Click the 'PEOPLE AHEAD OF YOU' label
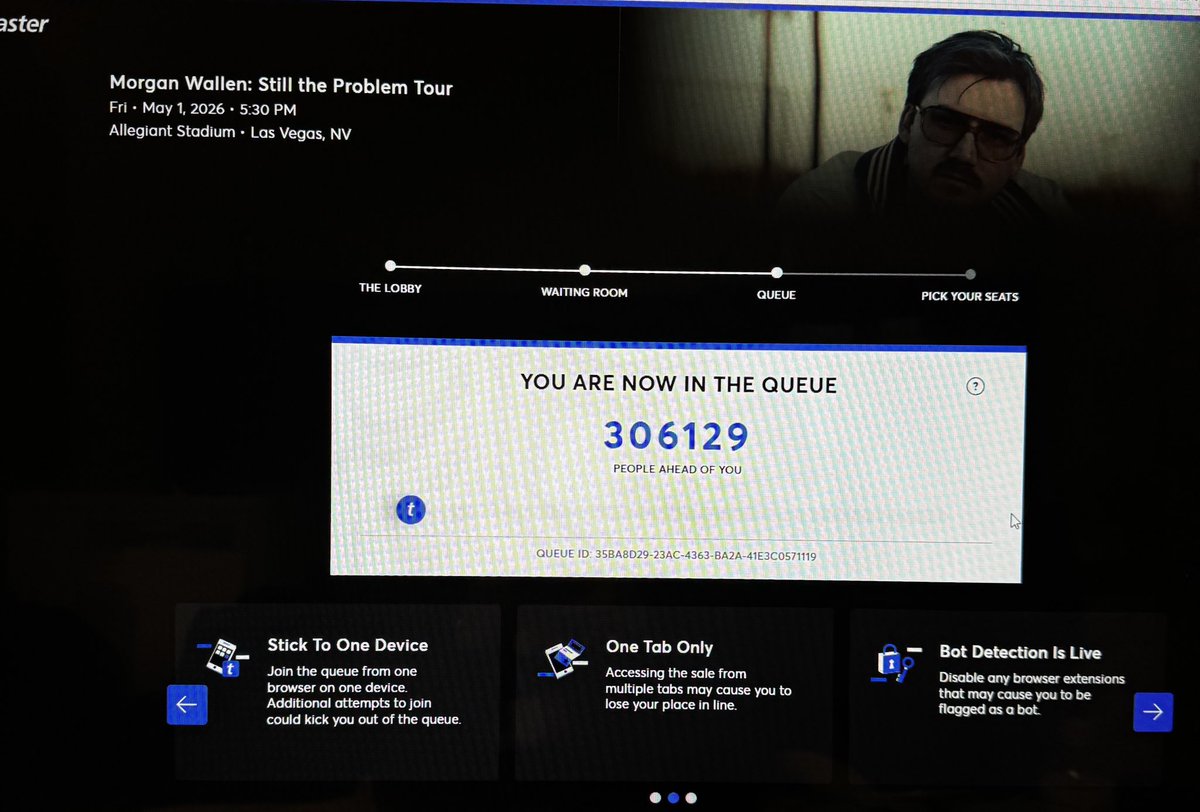1200x812 pixels. 677,469
